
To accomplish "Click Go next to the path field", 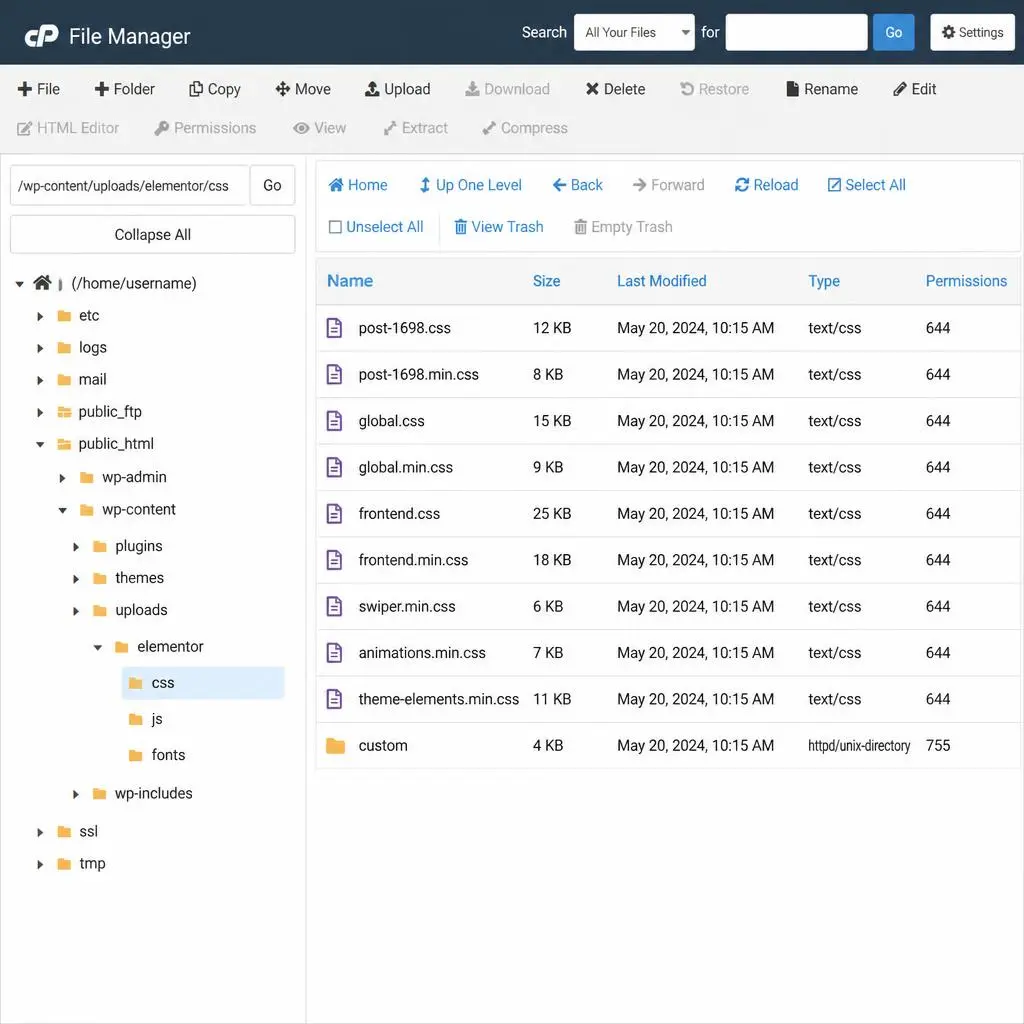I will tap(272, 185).
